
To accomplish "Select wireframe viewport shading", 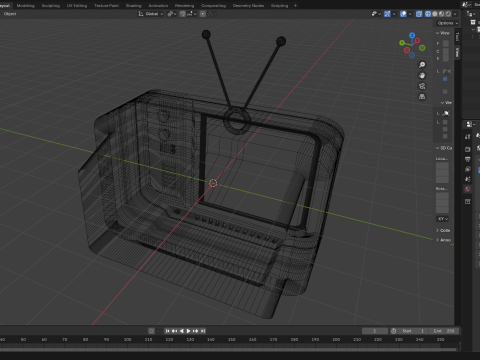I will [428, 14].
